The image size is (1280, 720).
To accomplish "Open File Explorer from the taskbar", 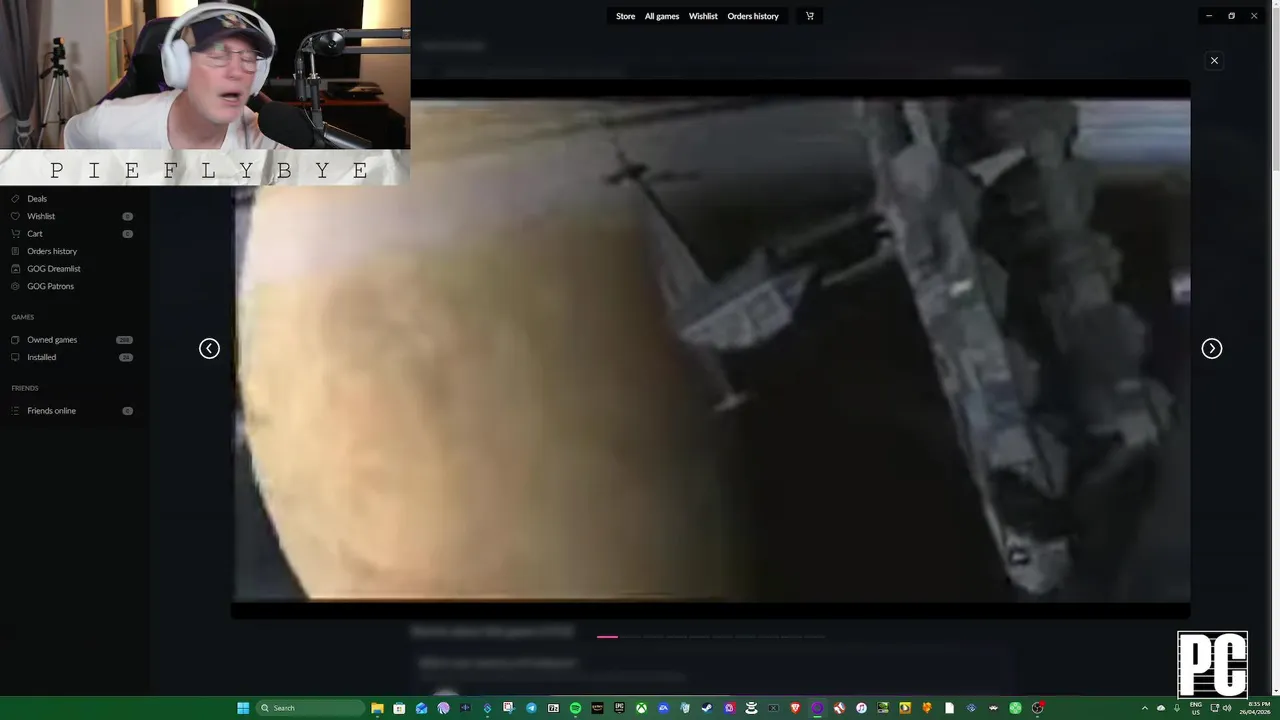I will 377,708.
